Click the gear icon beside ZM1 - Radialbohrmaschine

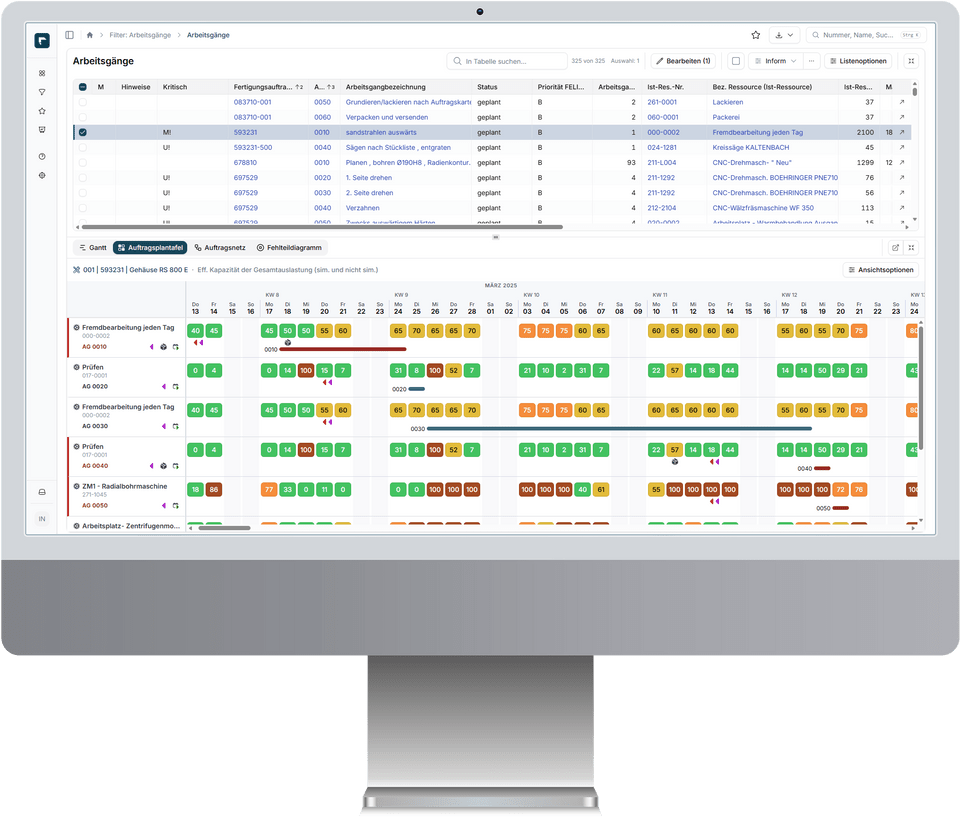[x=77, y=486]
